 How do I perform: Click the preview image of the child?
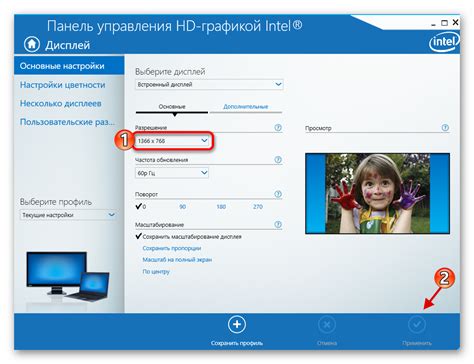tap(377, 193)
